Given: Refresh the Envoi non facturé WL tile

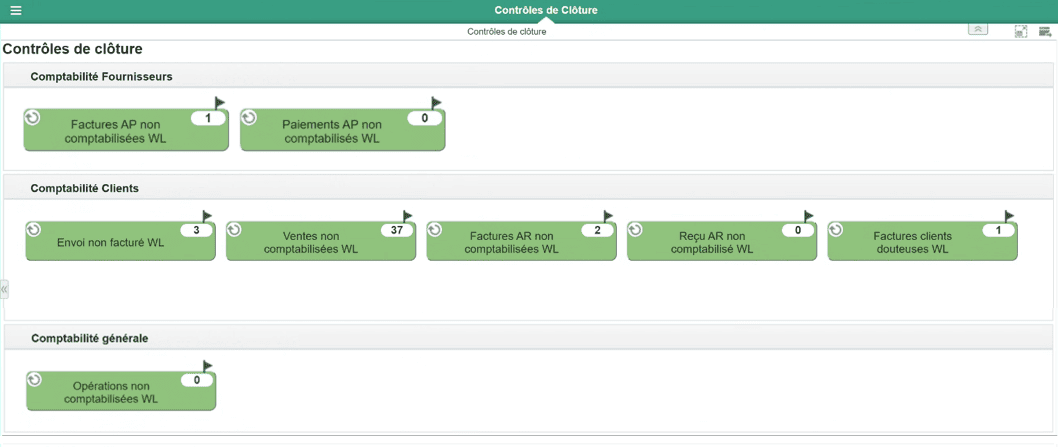Looking at the screenshot, I should (34, 230).
